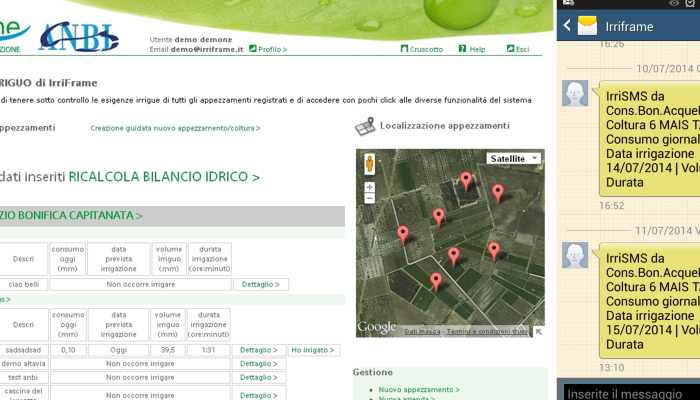Click the sadsadsad description cell
This screenshot has width=700, height=400.
pyautogui.click(x=23, y=350)
